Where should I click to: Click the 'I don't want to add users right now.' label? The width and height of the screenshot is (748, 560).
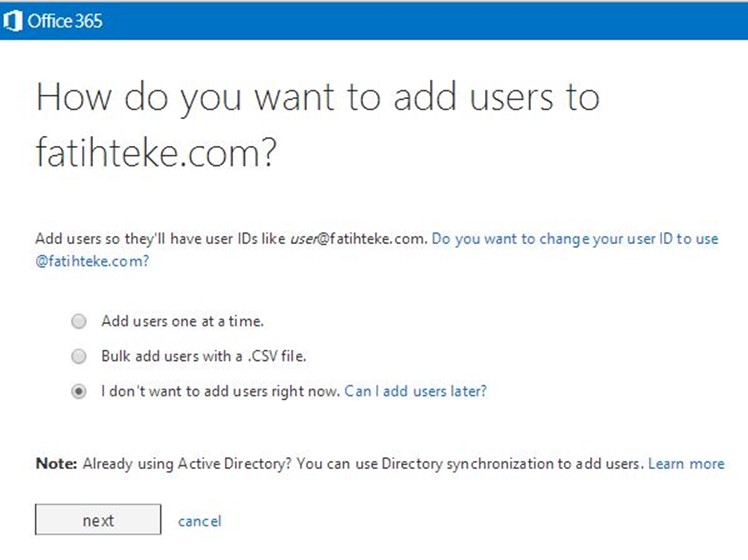click(220, 392)
